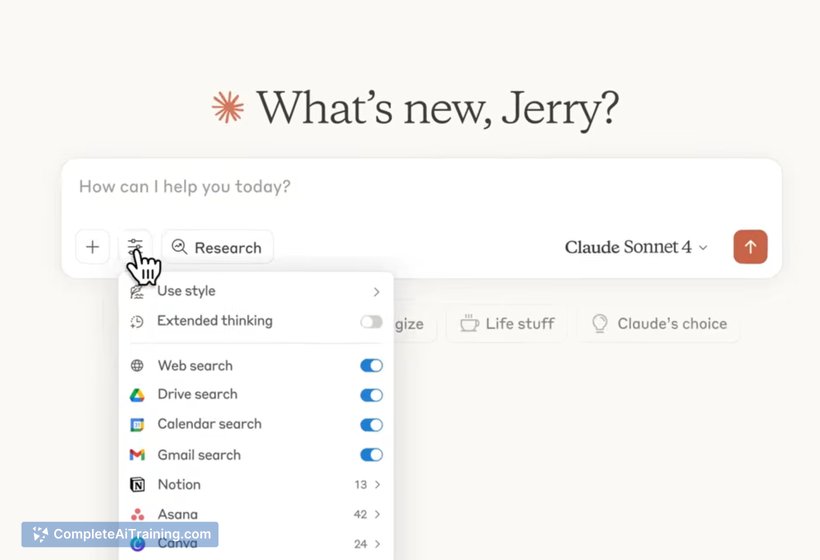Click the coffee cup icon on Life stuff
The width and height of the screenshot is (820, 560).
click(469, 323)
